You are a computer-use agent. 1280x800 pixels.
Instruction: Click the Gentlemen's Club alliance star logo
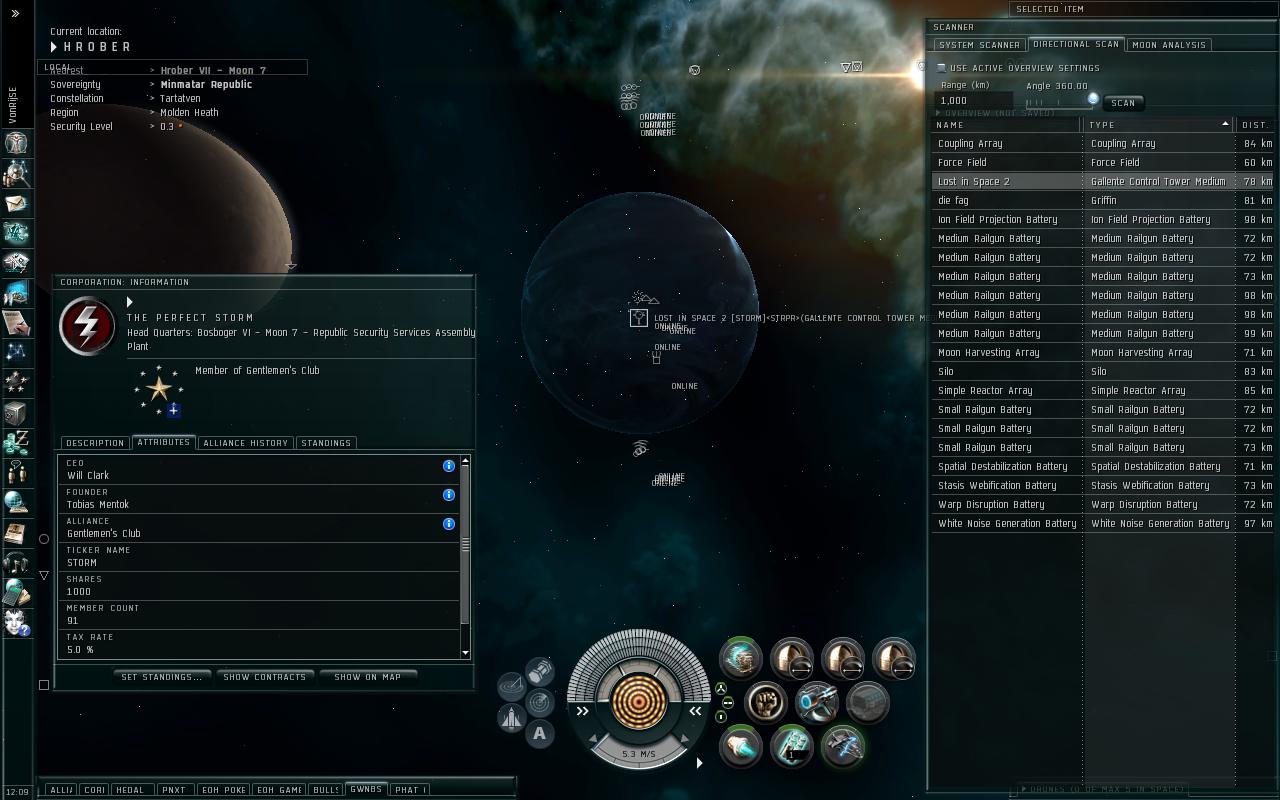[158, 390]
